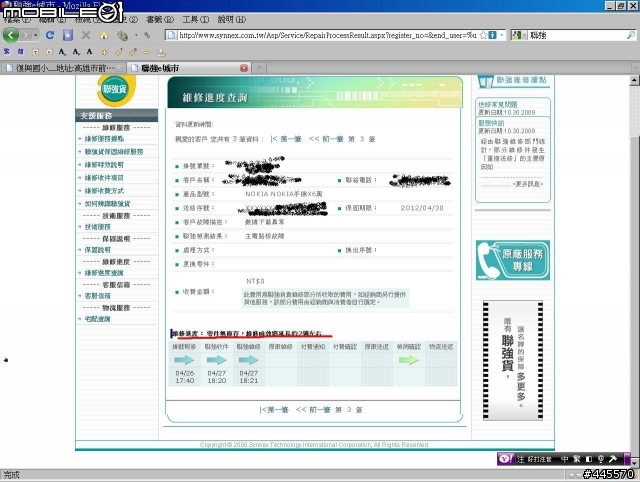
Task: Click the blue info icon in URL bar
Action: (x=493, y=36)
